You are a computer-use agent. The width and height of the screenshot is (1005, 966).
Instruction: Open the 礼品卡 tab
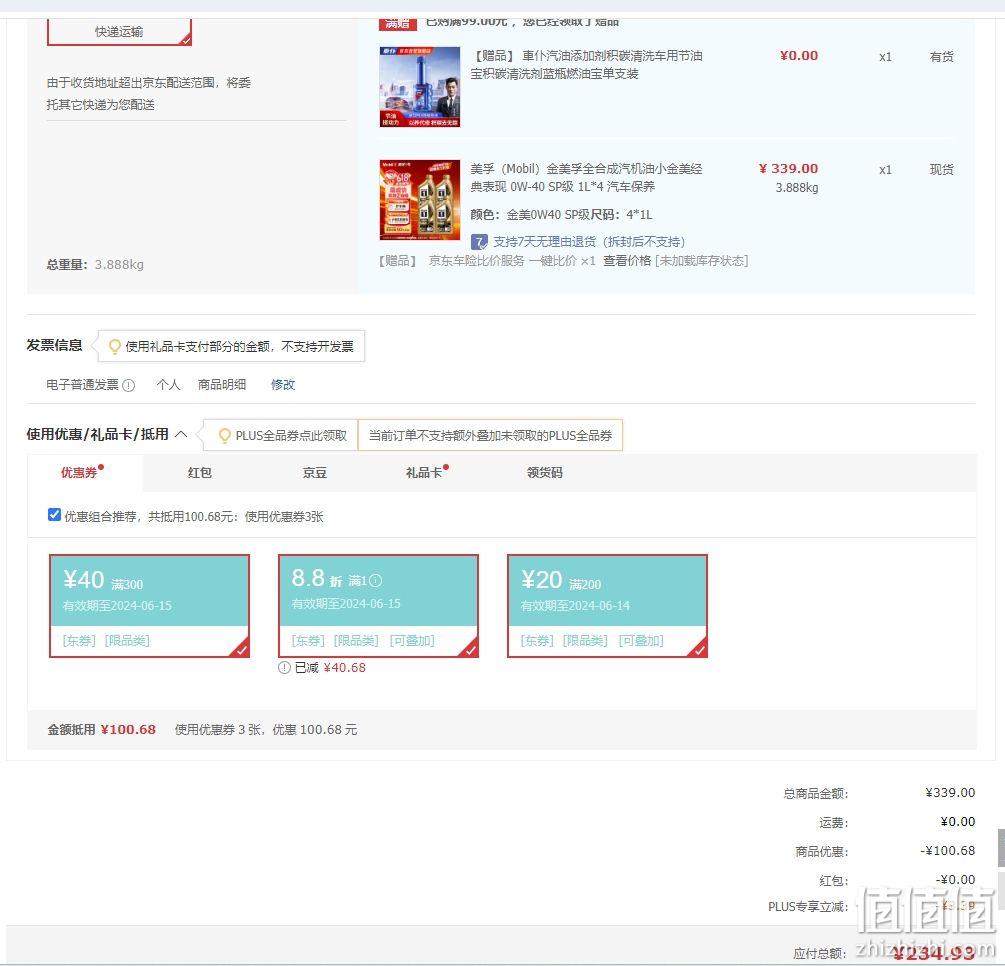tap(424, 472)
